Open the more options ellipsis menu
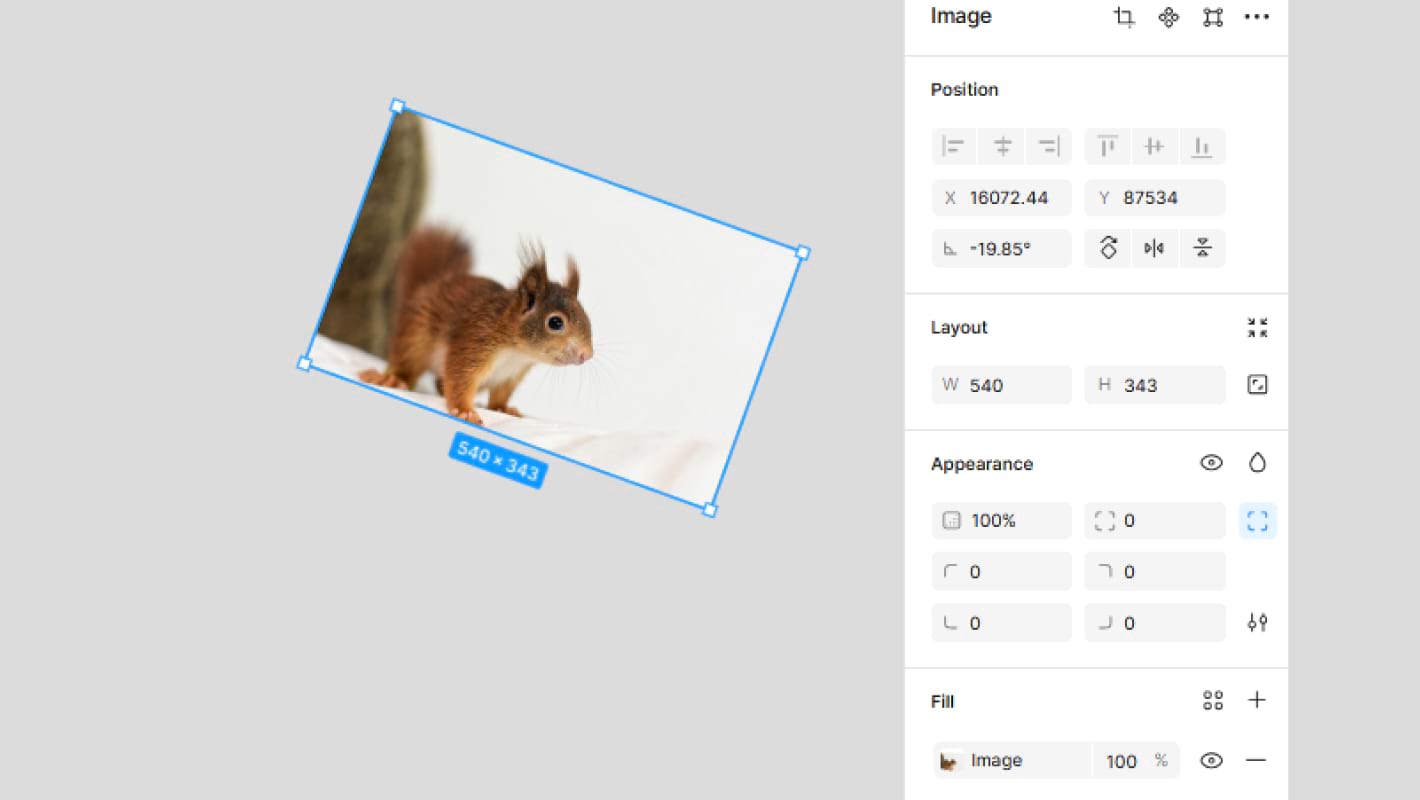 (x=1256, y=17)
